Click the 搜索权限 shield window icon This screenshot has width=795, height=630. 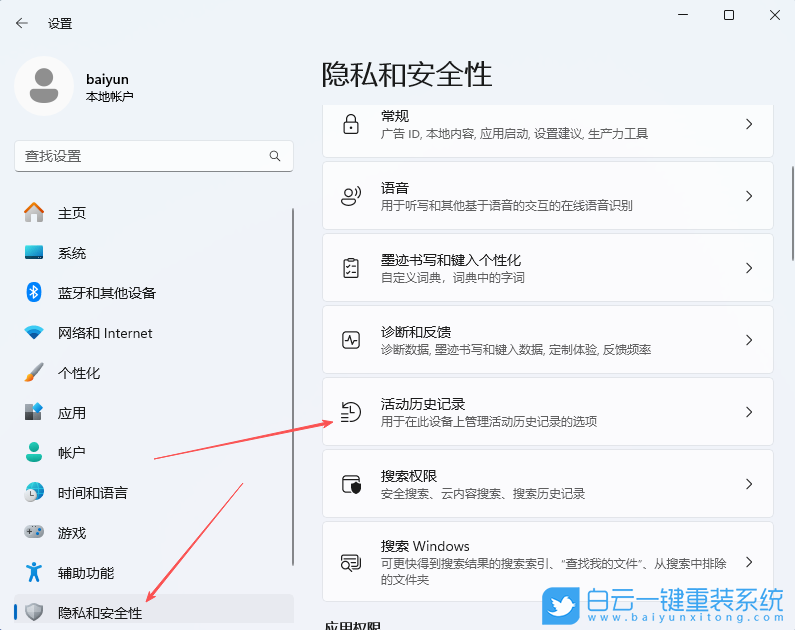click(351, 484)
